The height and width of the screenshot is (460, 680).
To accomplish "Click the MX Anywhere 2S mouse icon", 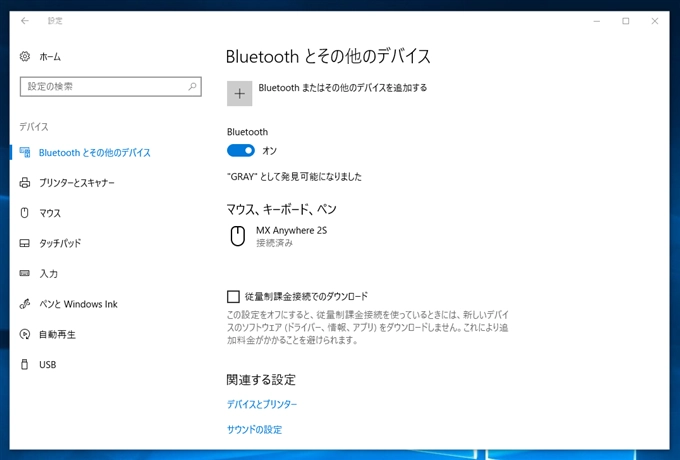I will pos(238,236).
